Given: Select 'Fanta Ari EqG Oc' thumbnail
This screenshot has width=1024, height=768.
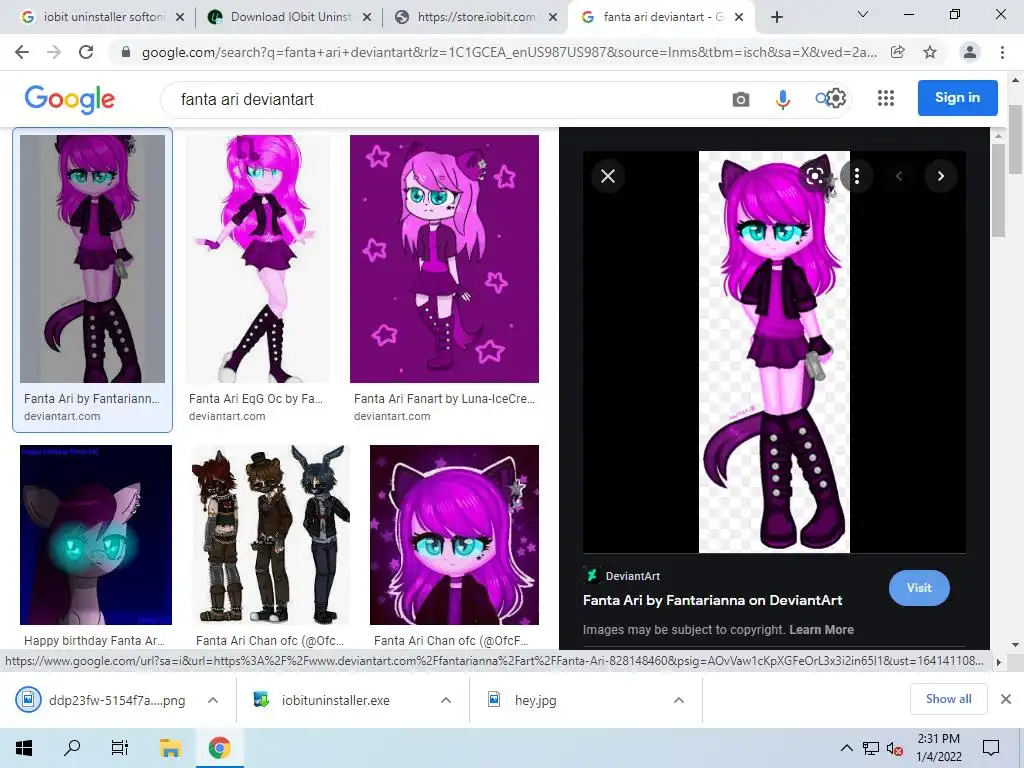Looking at the screenshot, I should pyautogui.click(x=258, y=259).
